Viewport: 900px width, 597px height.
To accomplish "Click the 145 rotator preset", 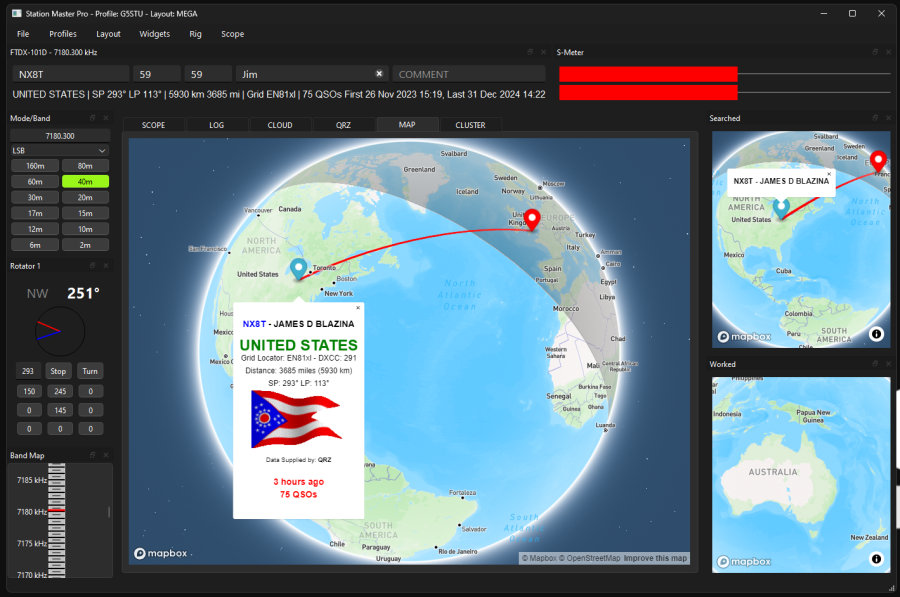I will pos(60,410).
